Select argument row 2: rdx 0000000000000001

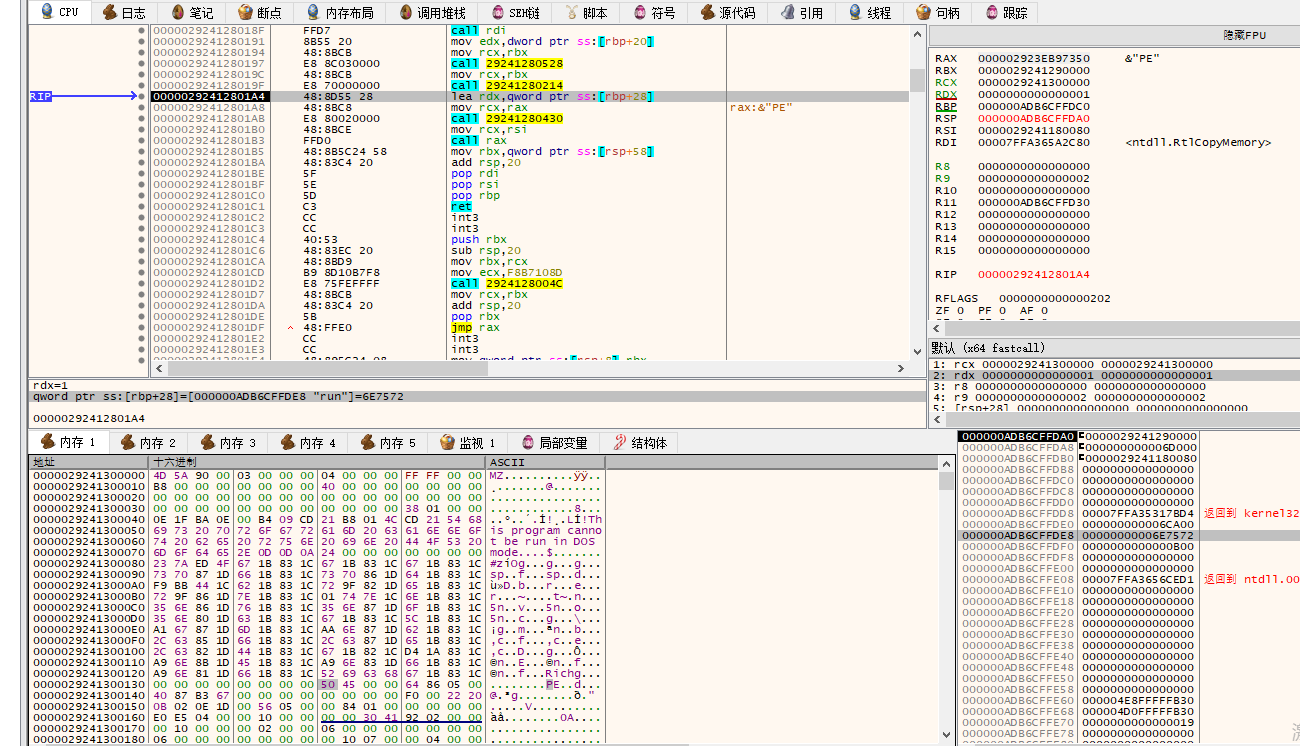1114,376
